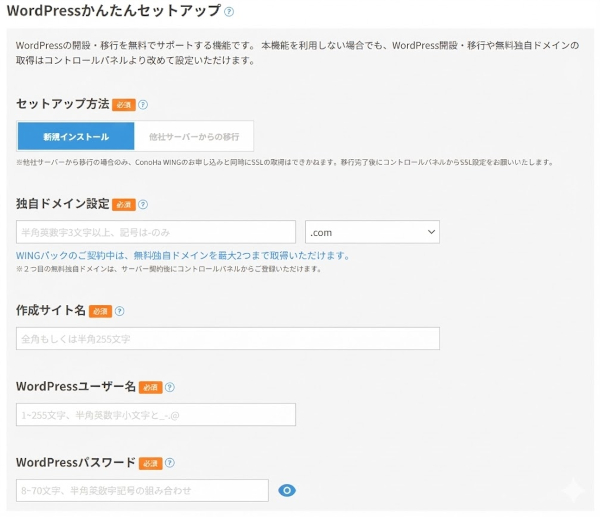
Task: Expand the .com domain extension dropdown
Action: 372,232
